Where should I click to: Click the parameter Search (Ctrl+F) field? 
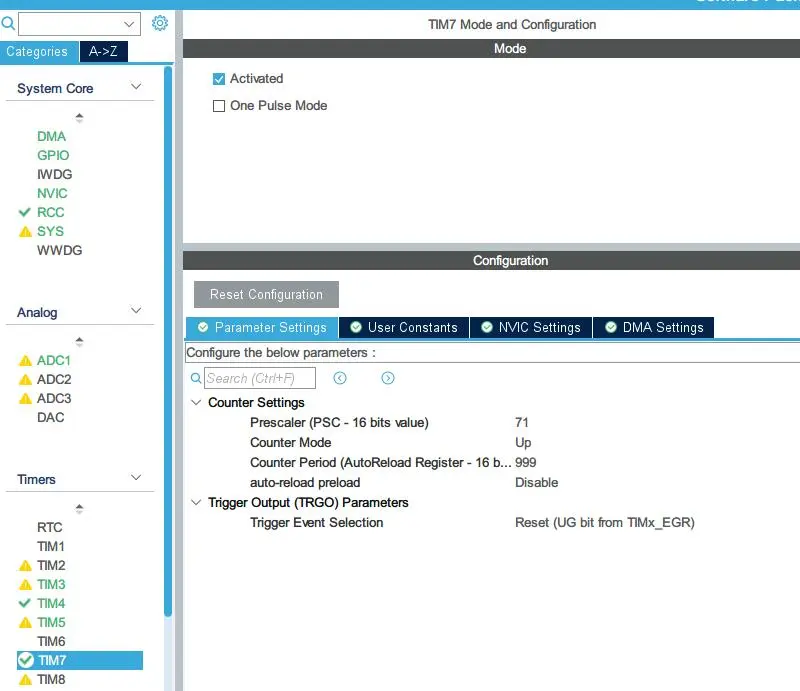point(259,378)
